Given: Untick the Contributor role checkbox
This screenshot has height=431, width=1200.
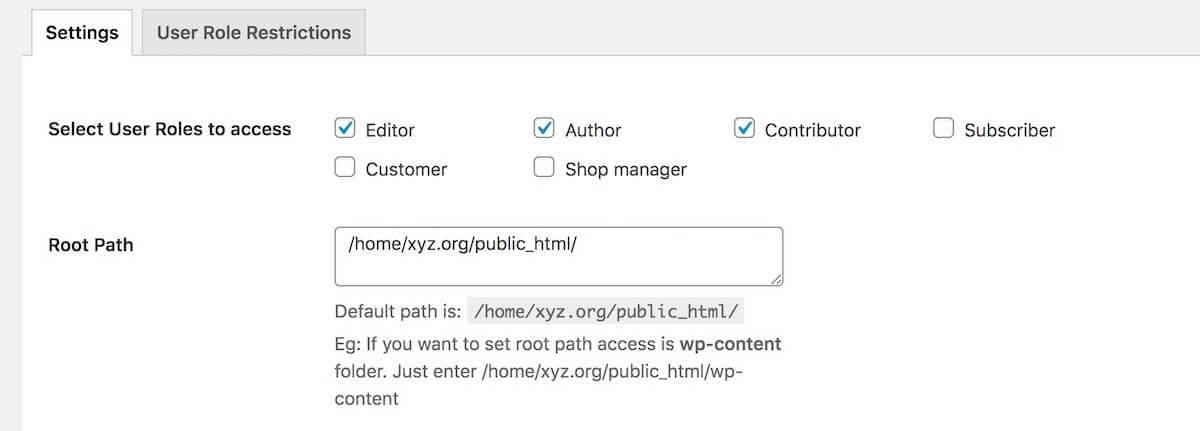Looking at the screenshot, I should click(x=744, y=128).
